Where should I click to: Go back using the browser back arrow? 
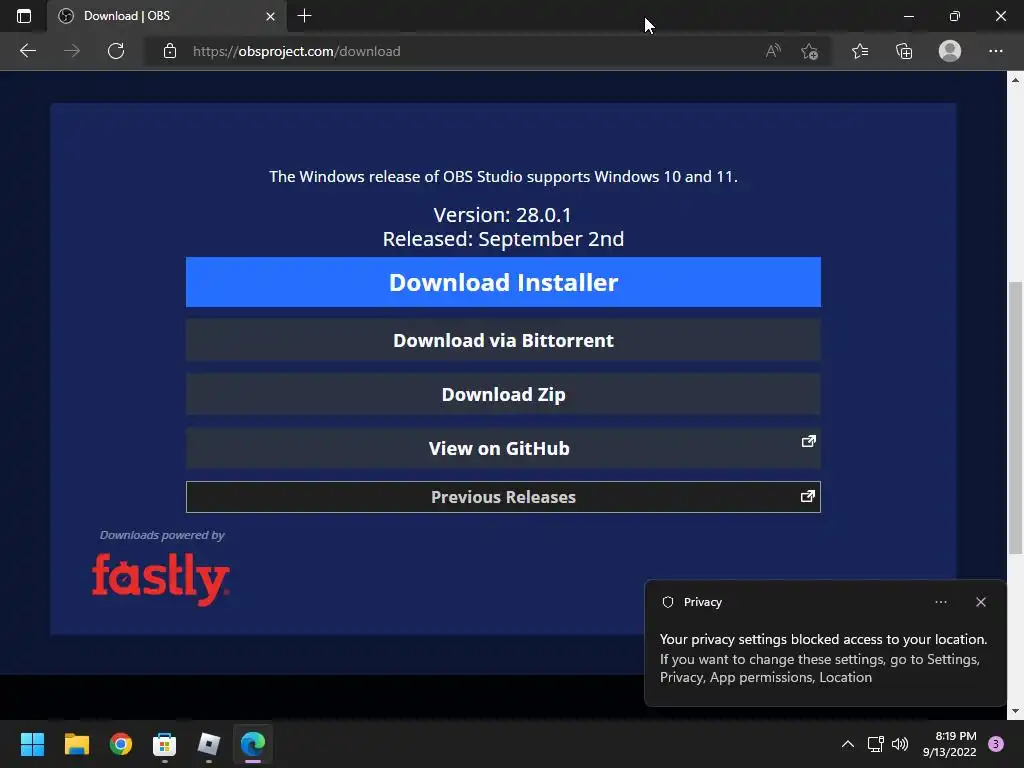[x=27, y=51]
